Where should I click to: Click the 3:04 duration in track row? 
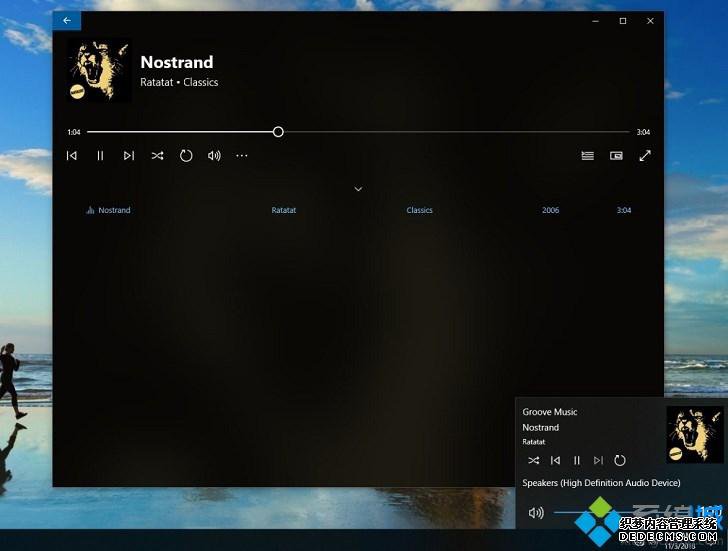624,210
